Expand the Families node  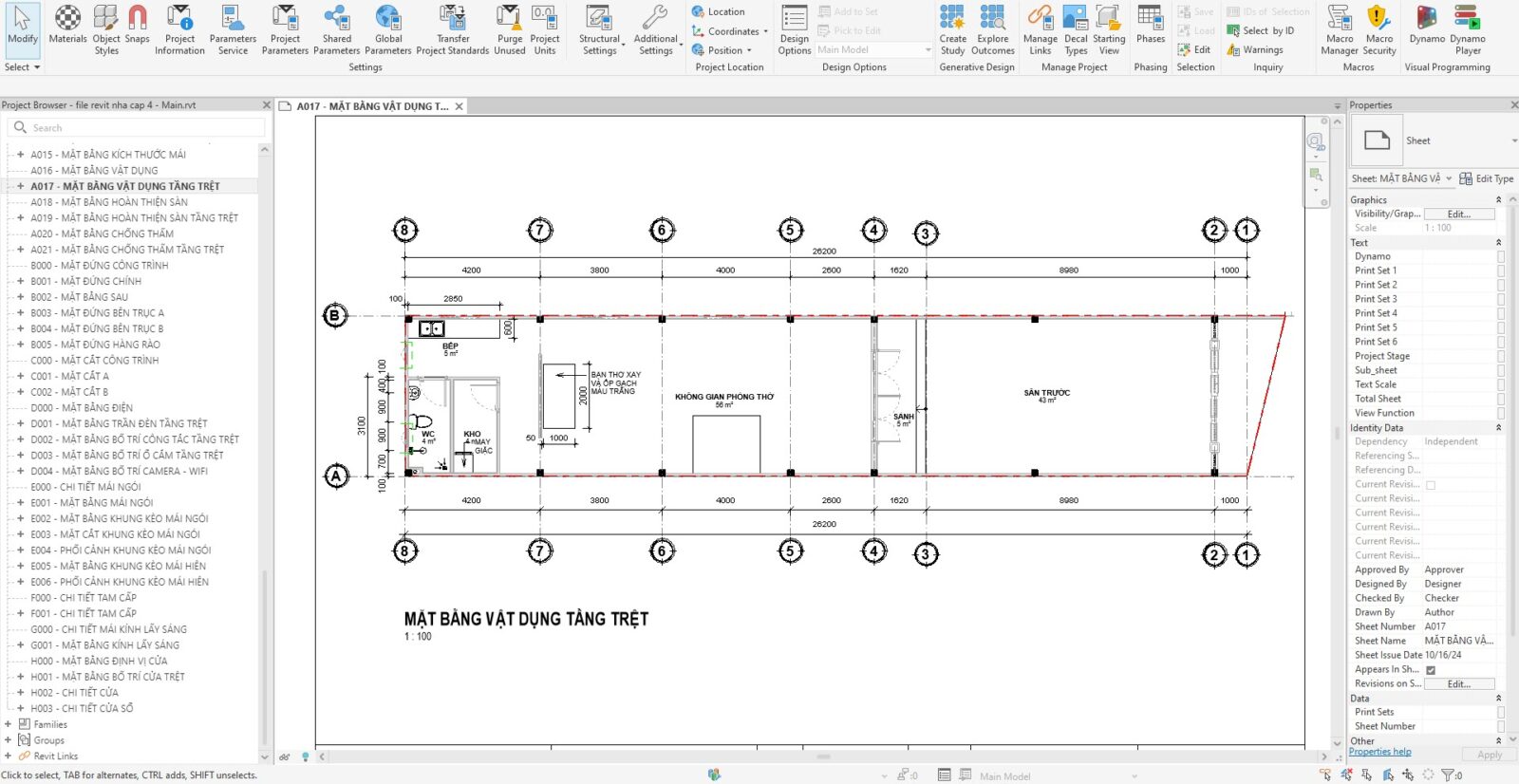point(9,724)
